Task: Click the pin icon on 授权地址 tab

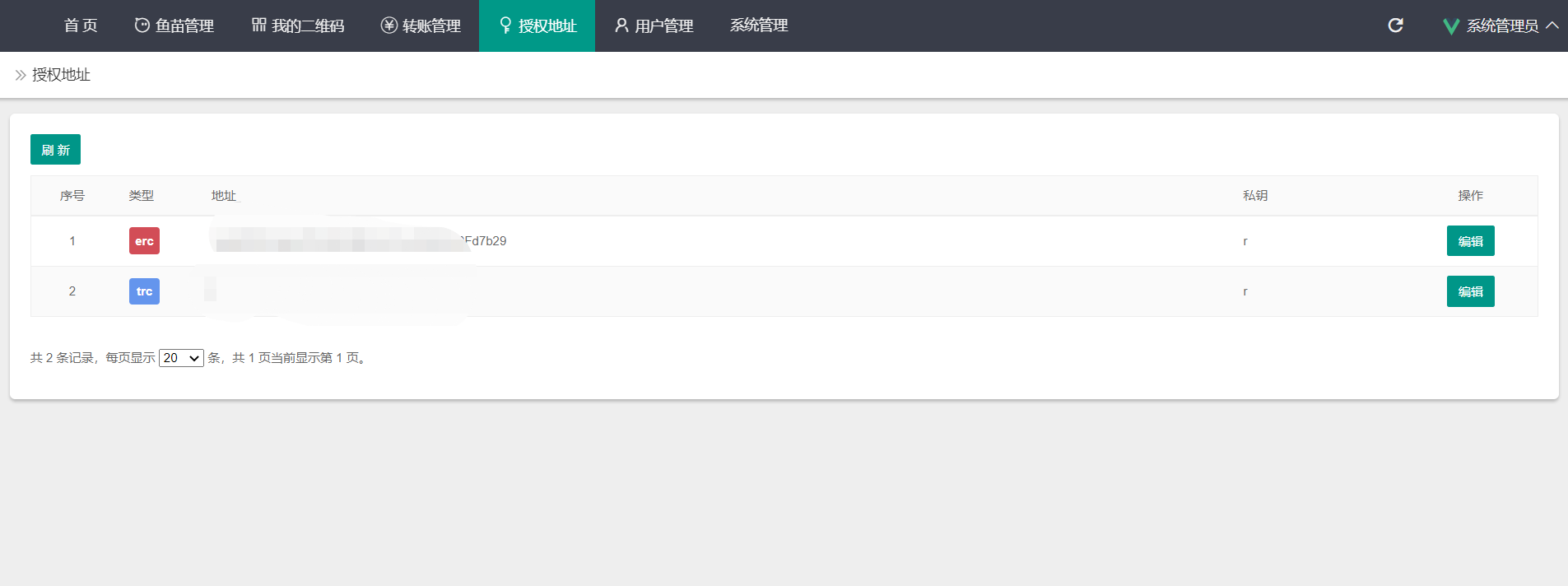Action: [x=505, y=26]
